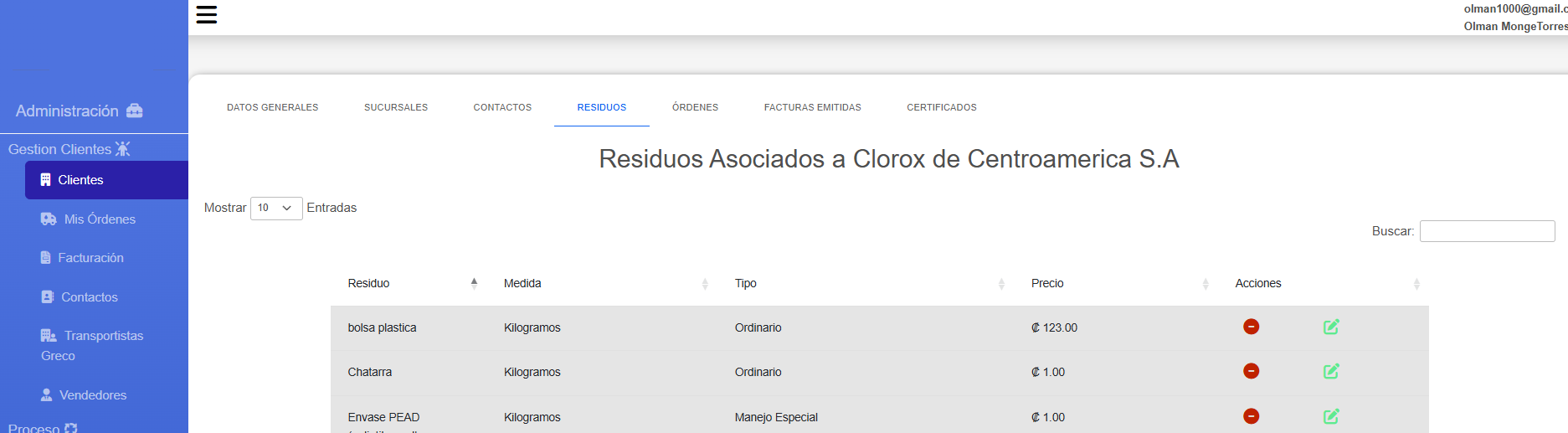Click the Administración briefcase icon
The width and height of the screenshot is (1568, 433).
[135, 111]
